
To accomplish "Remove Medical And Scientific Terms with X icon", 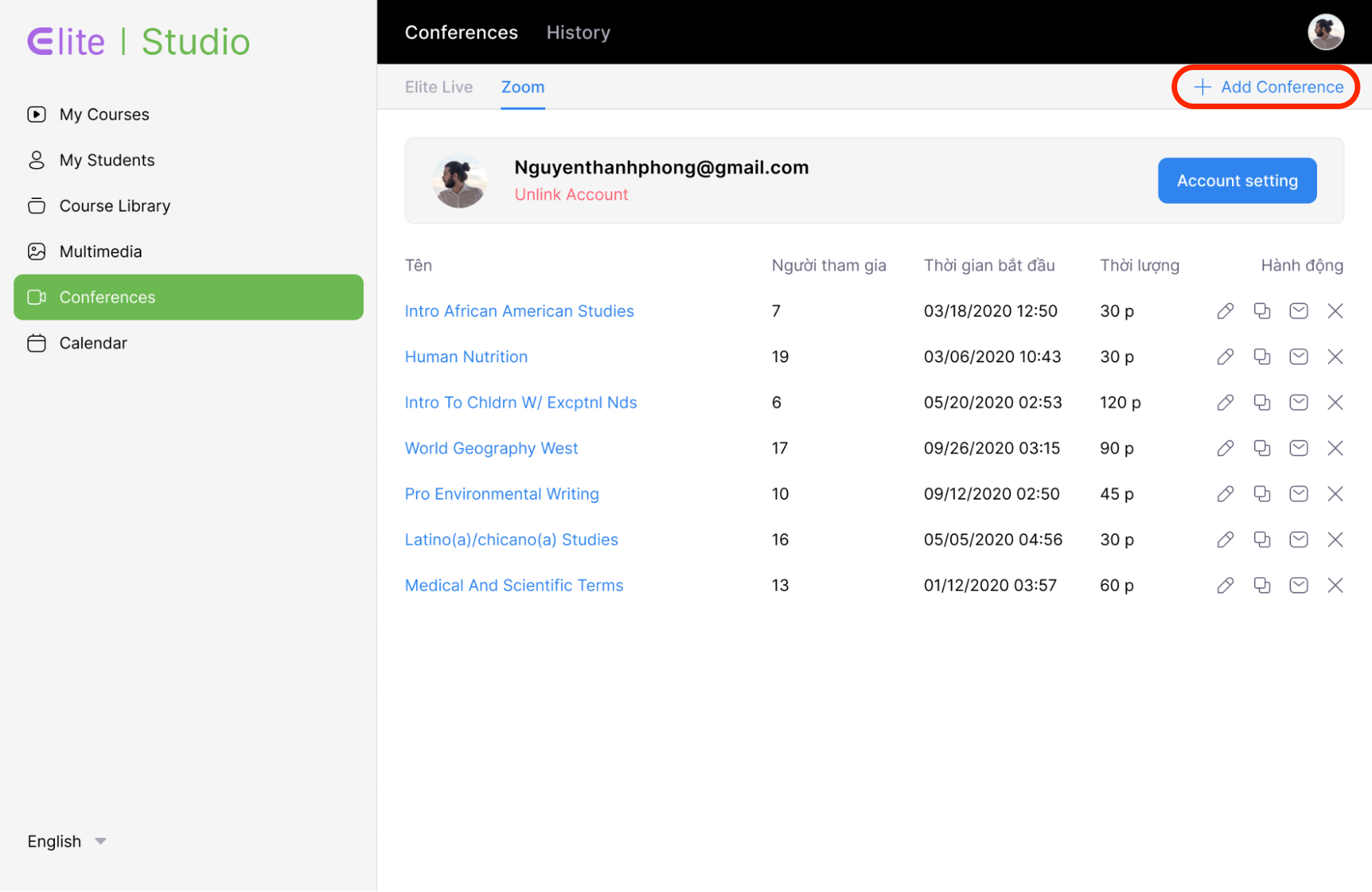I will coord(1335,585).
